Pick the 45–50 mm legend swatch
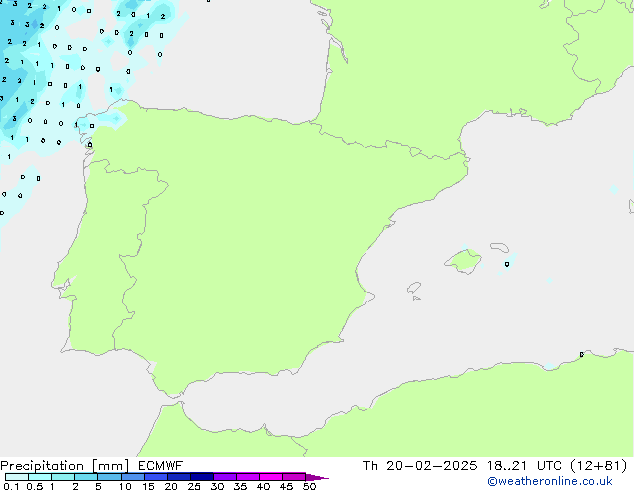 (294, 477)
